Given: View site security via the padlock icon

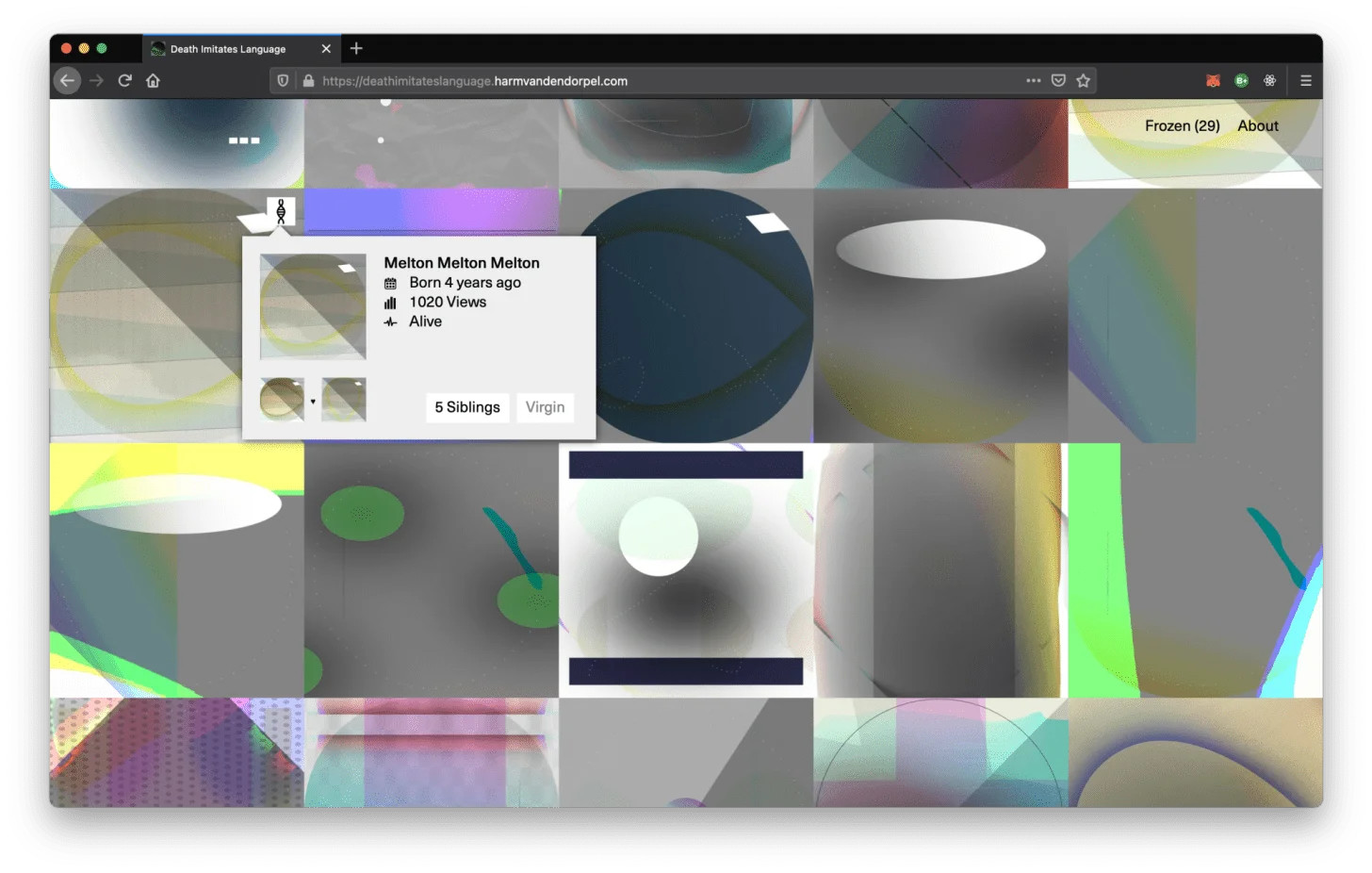Looking at the screenshot, I should click(x=308, y=81).
